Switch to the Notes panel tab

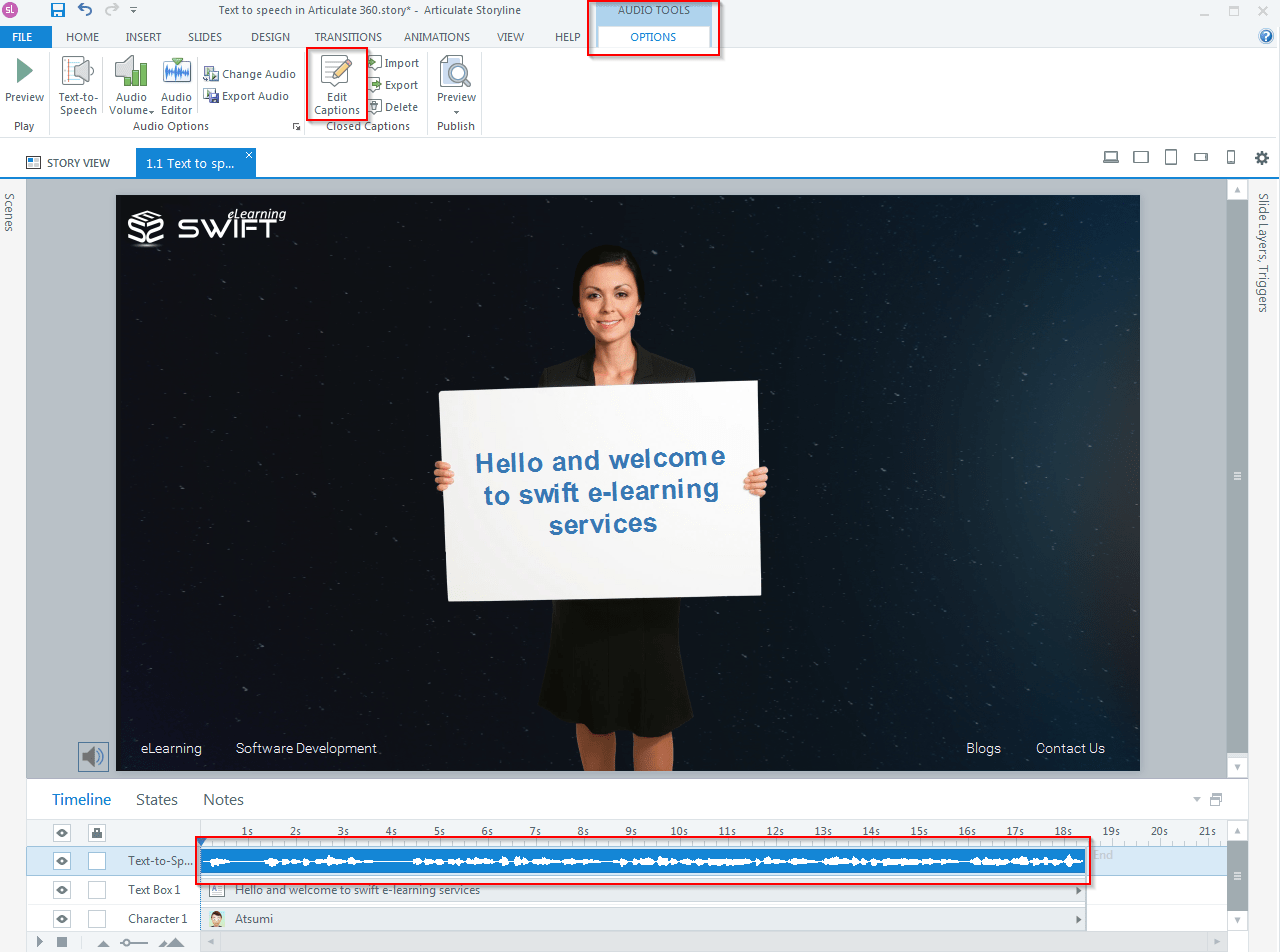[x=223, y=800]
